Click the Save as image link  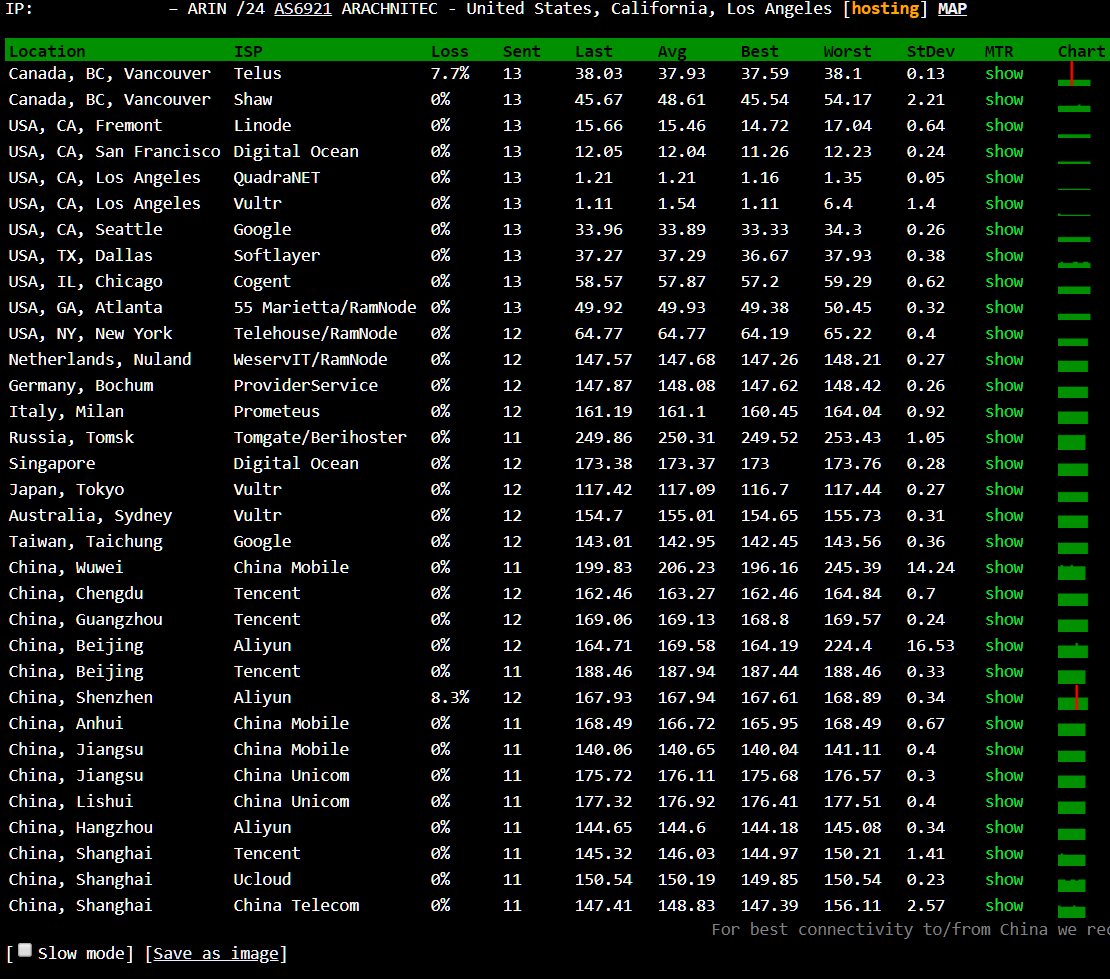216,954
